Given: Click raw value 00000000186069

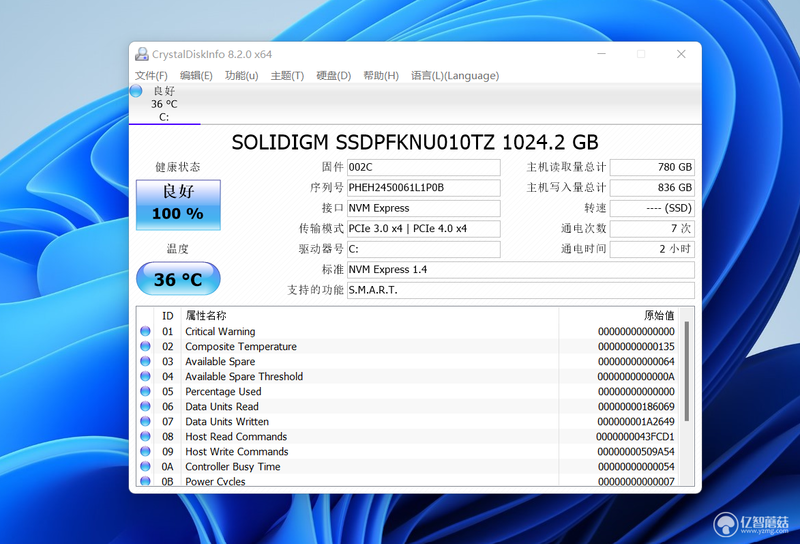Looking at the screenshot, I should (636, 407).
